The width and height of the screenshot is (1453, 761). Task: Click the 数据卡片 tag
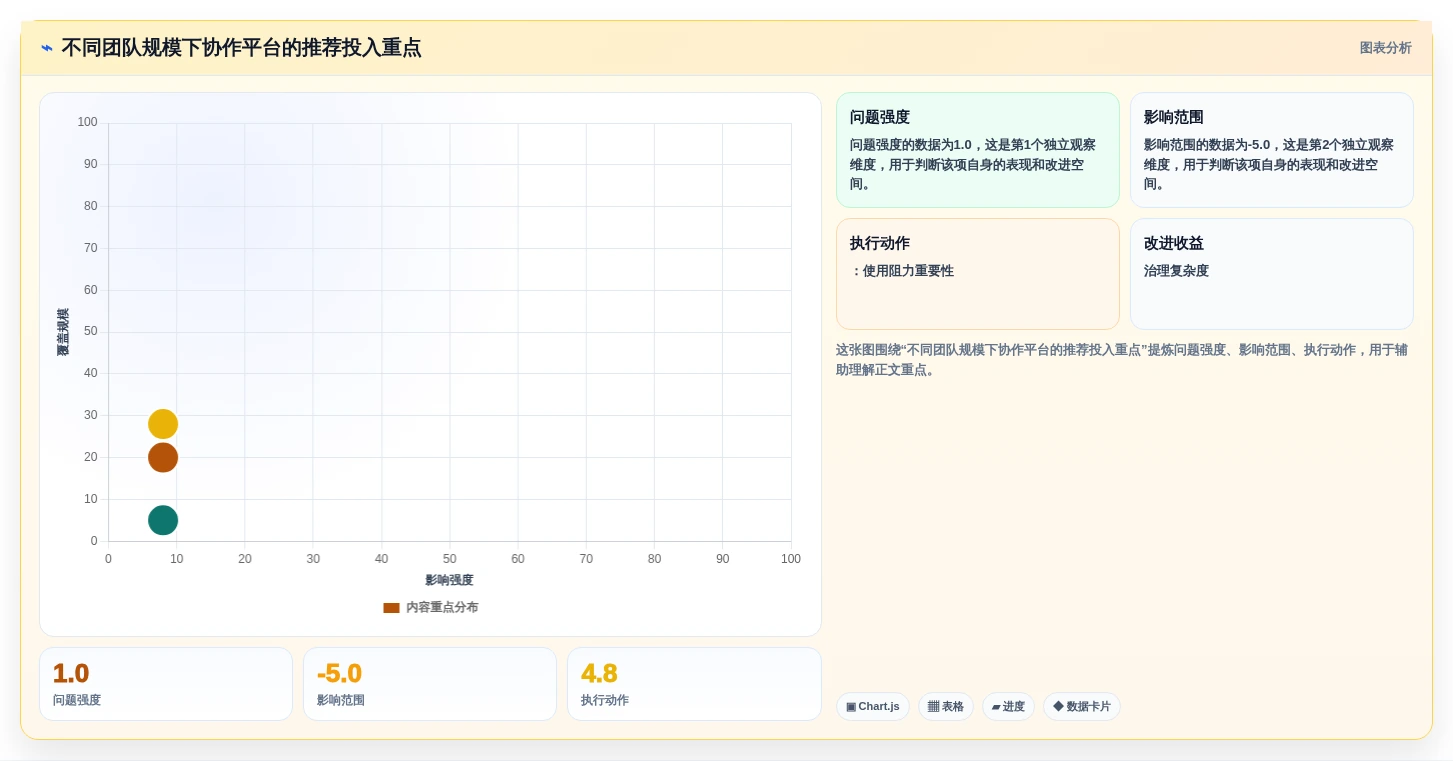coord(1082,706)
